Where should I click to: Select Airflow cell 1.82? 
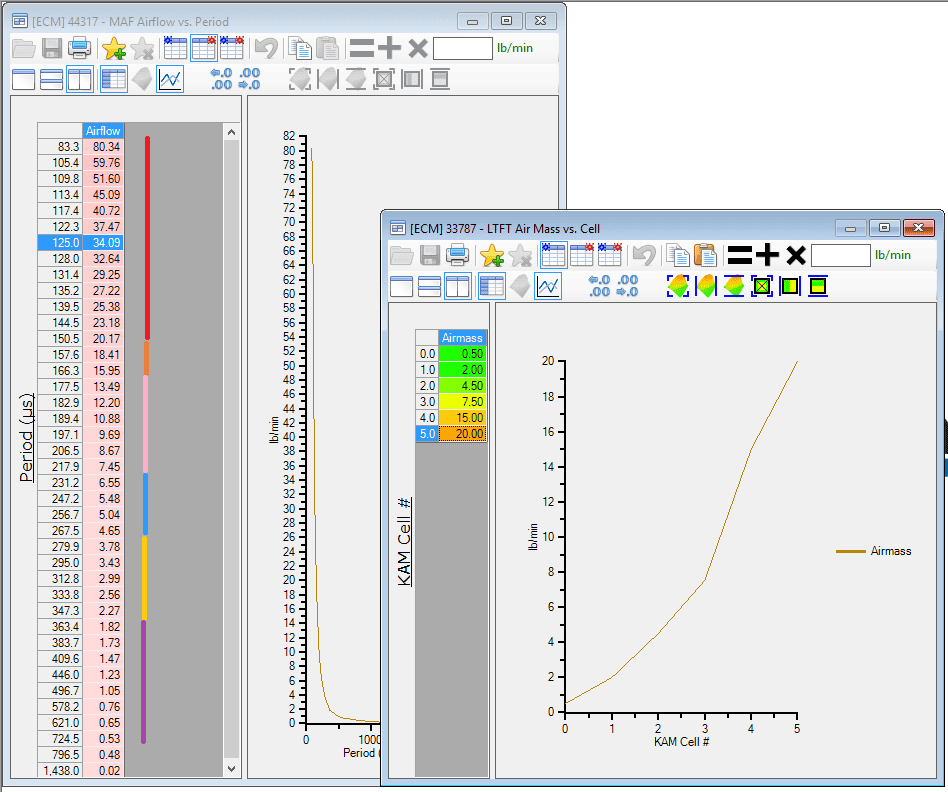click(x=103, y=626)
